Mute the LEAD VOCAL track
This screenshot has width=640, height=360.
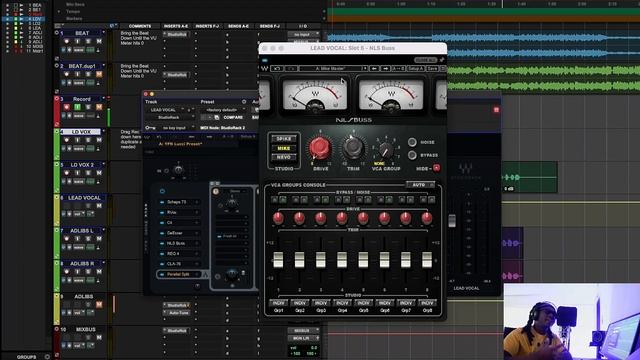click(99, 206)
